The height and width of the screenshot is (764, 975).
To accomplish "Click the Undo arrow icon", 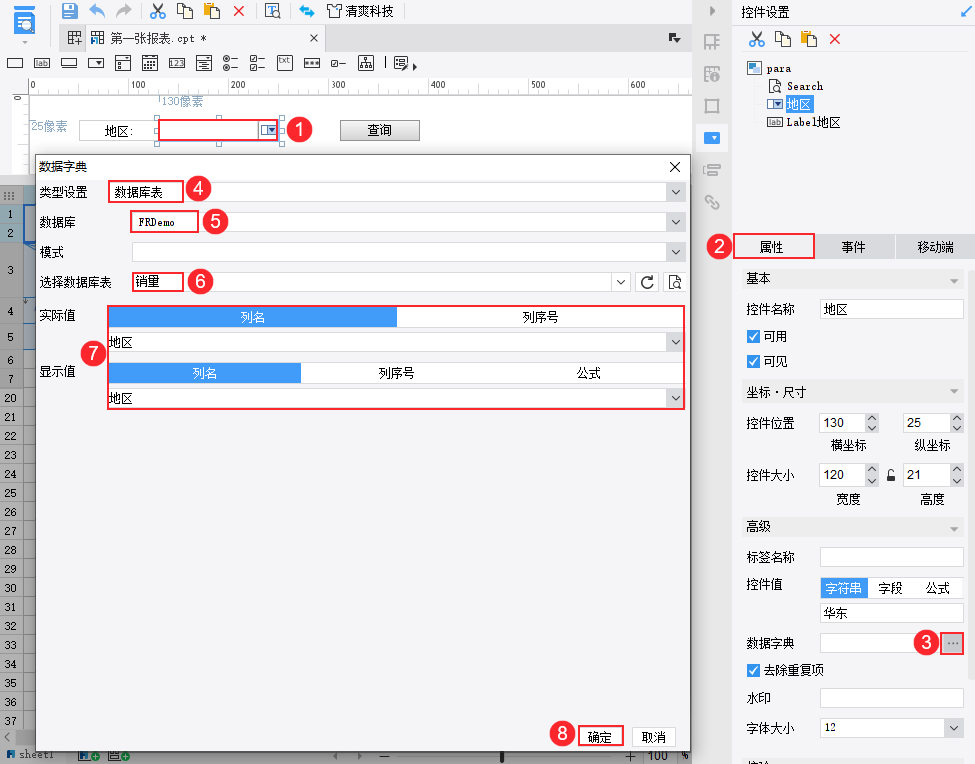I will pyautogui.click(x=97, y=11).
